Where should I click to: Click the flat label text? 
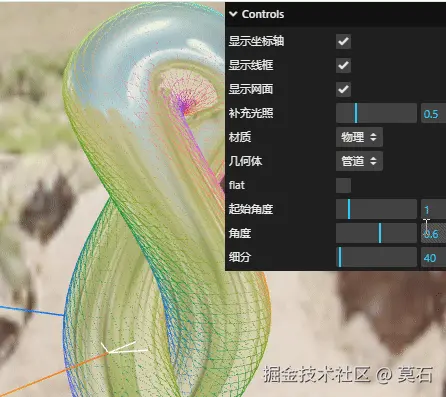tap(237, 185)
